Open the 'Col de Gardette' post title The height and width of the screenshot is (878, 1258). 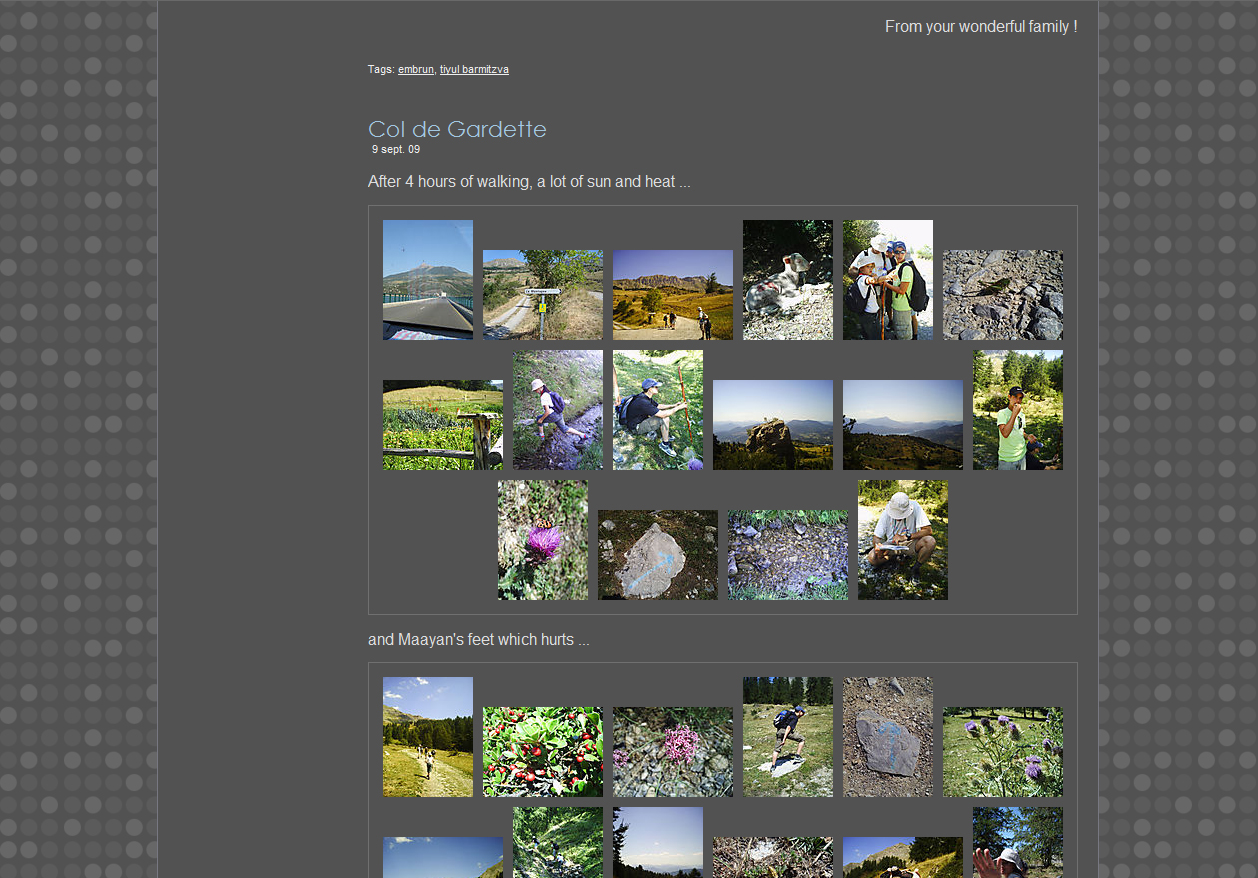point(457,129)
